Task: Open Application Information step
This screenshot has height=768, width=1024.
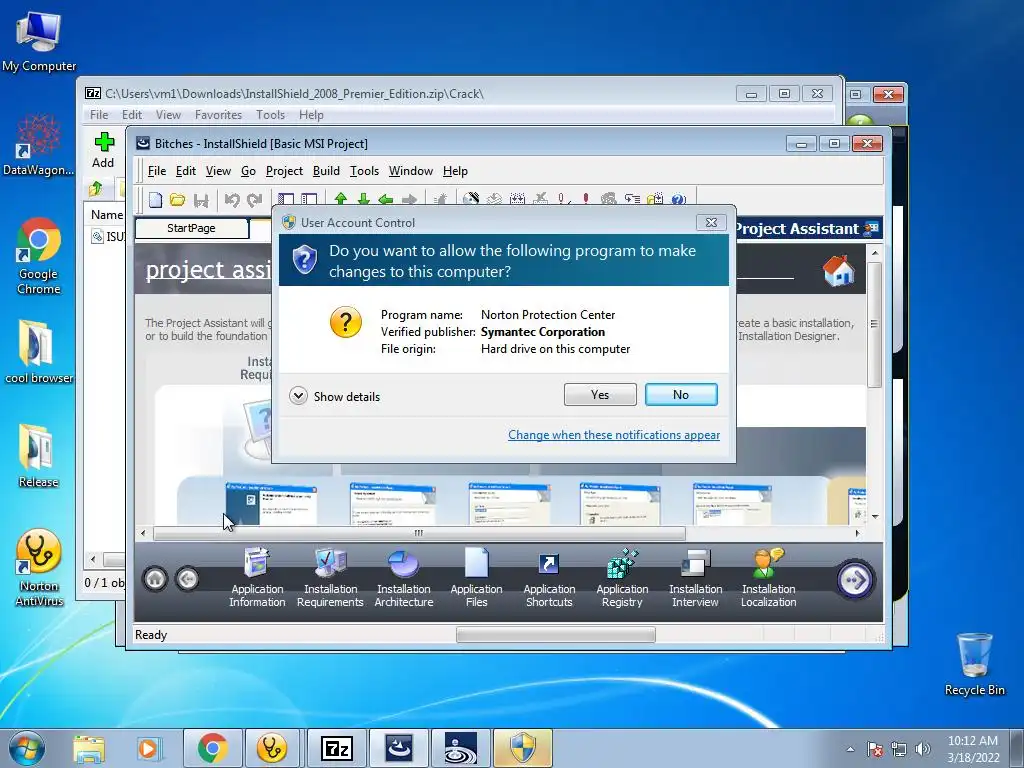Action: (257, 578)
